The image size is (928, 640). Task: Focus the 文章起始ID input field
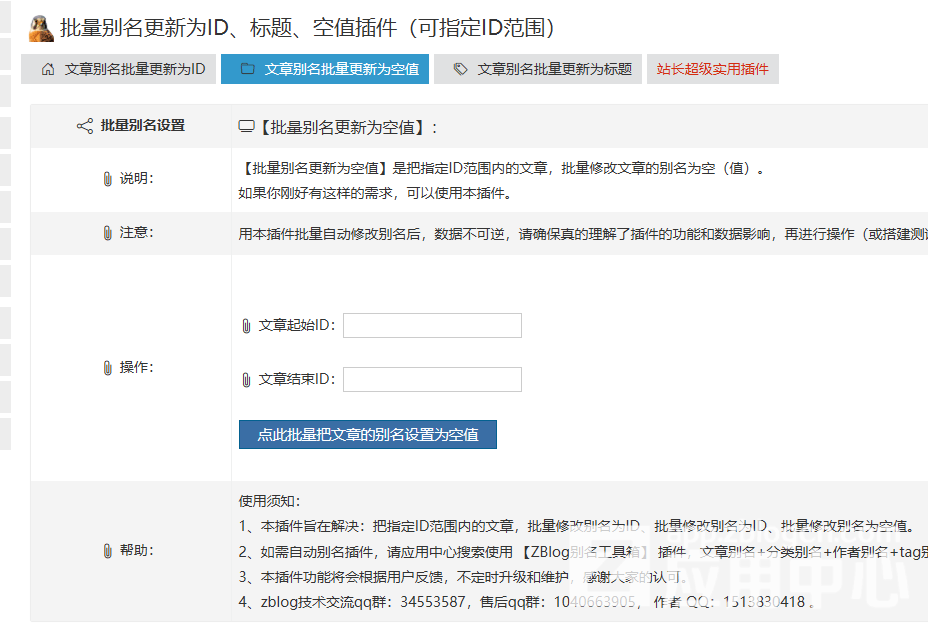432,326
